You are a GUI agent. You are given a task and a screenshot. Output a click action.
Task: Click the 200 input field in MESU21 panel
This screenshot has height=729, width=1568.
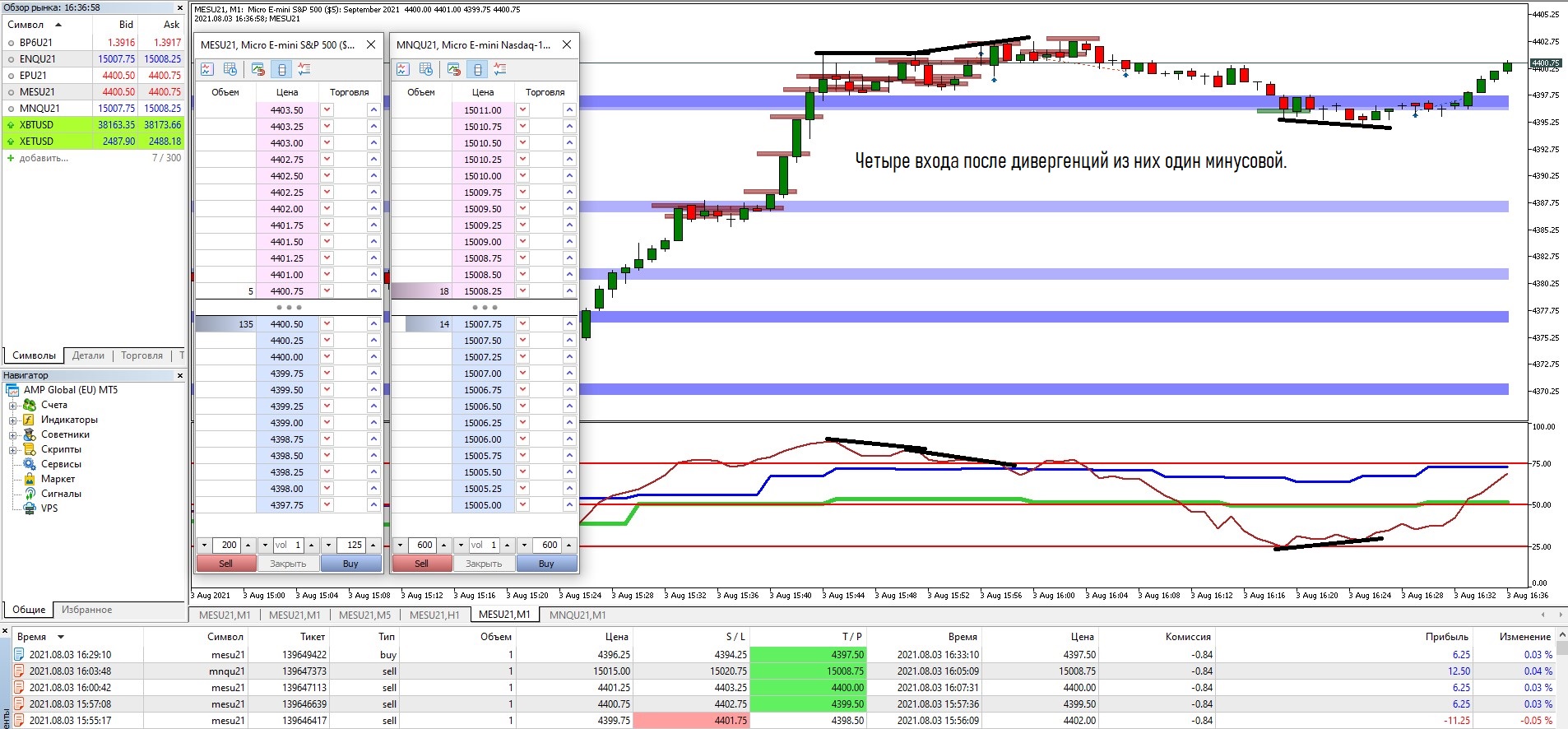pyautogui.click(x=226, y=546)
